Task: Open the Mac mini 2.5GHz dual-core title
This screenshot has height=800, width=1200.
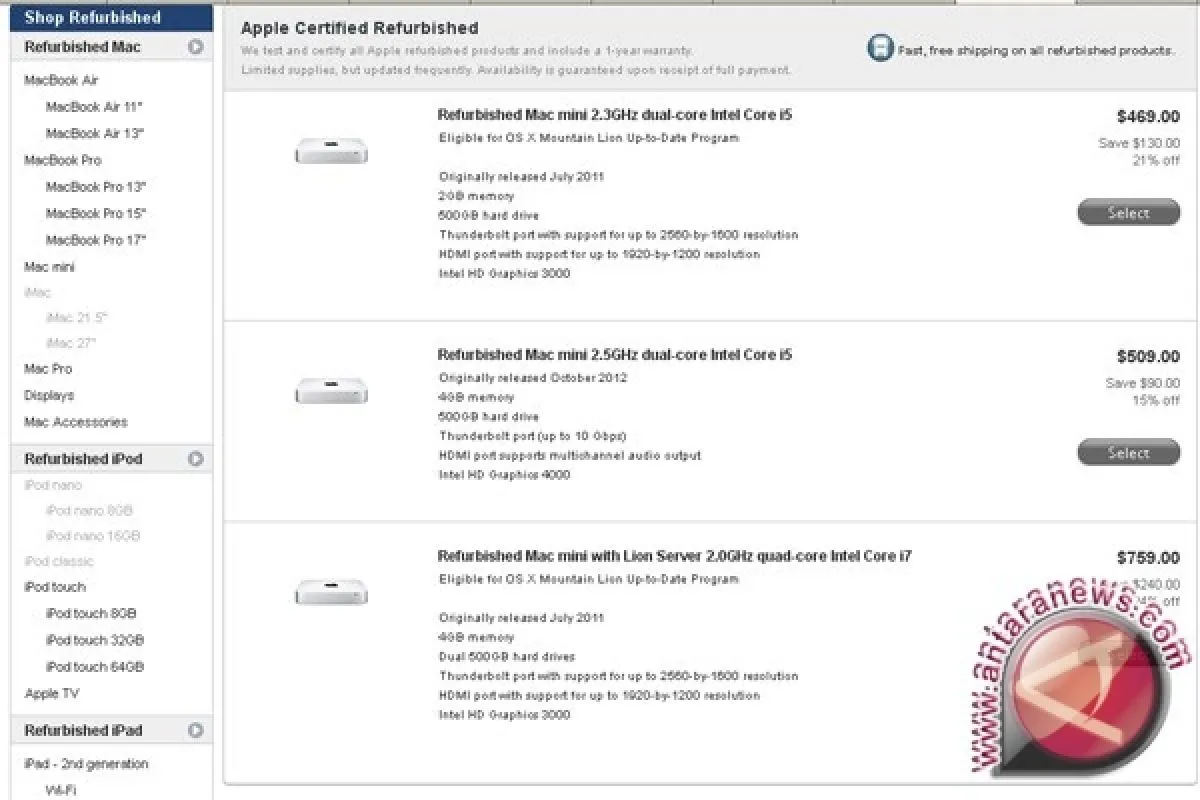Action: tap(615, 355)
